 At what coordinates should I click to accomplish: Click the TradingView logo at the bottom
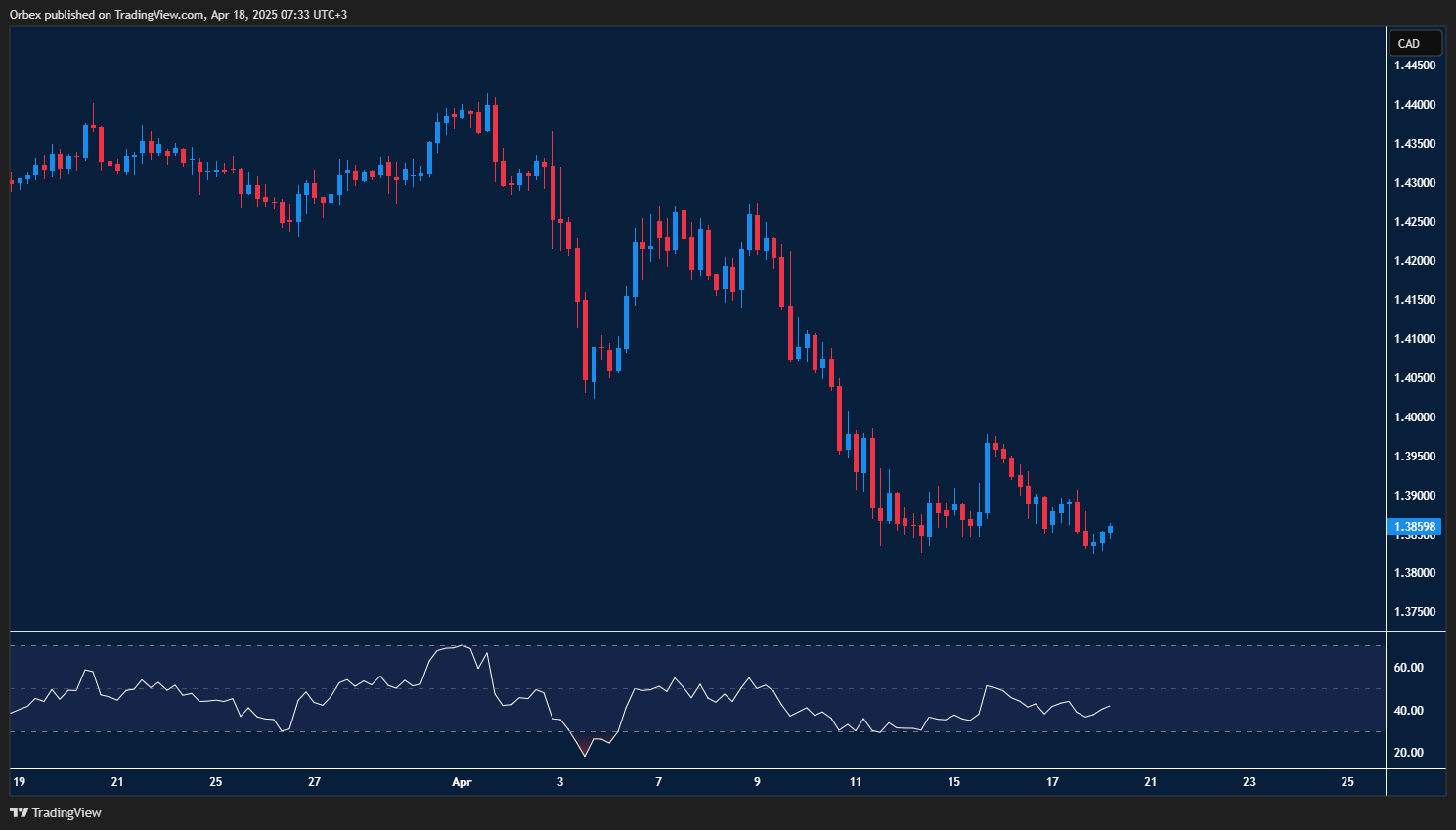[x=56, y=812]
